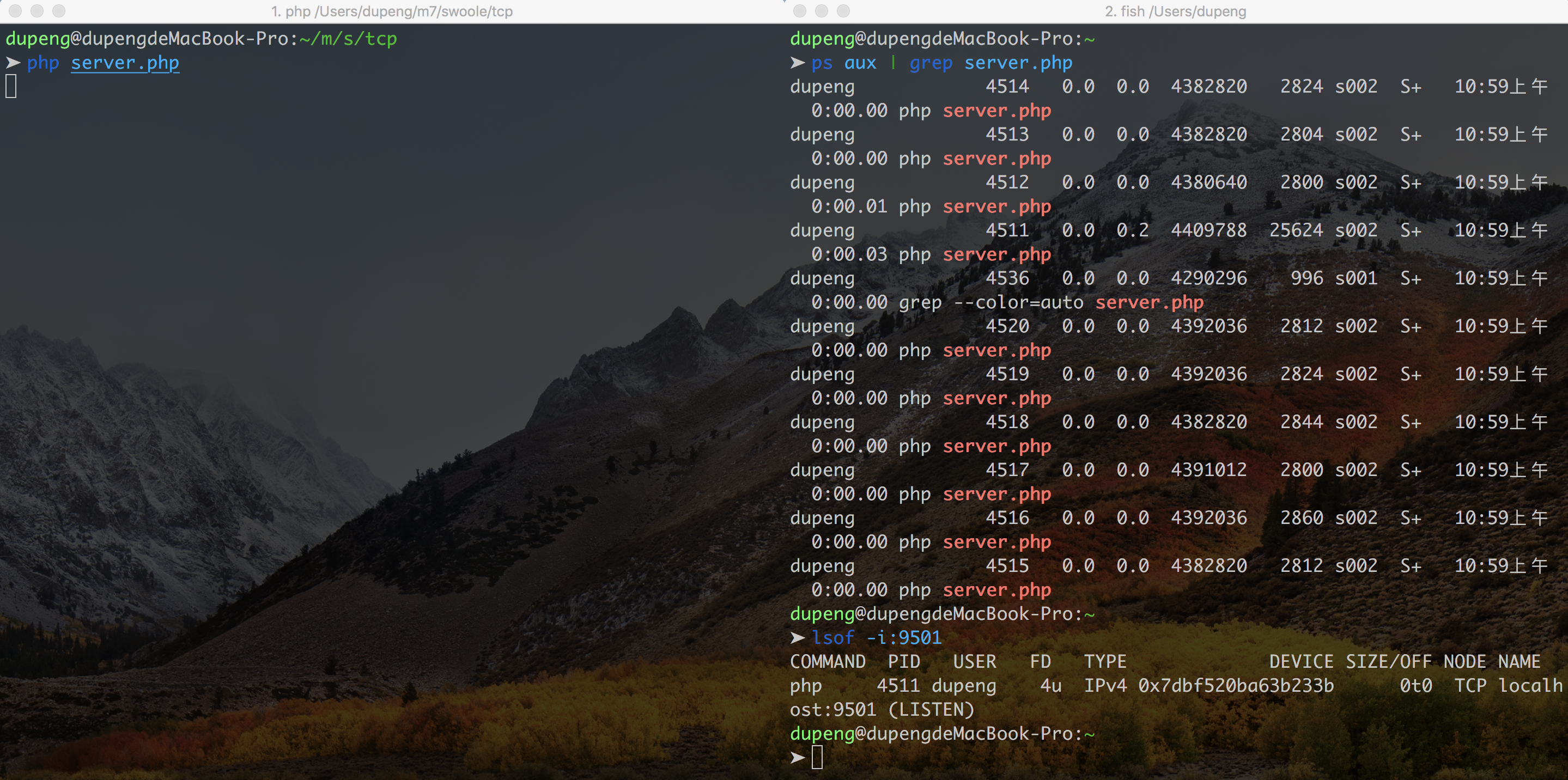1568x780 pixels.
Task: Click the NAME column header
Action: click(x=1520, y=662)
